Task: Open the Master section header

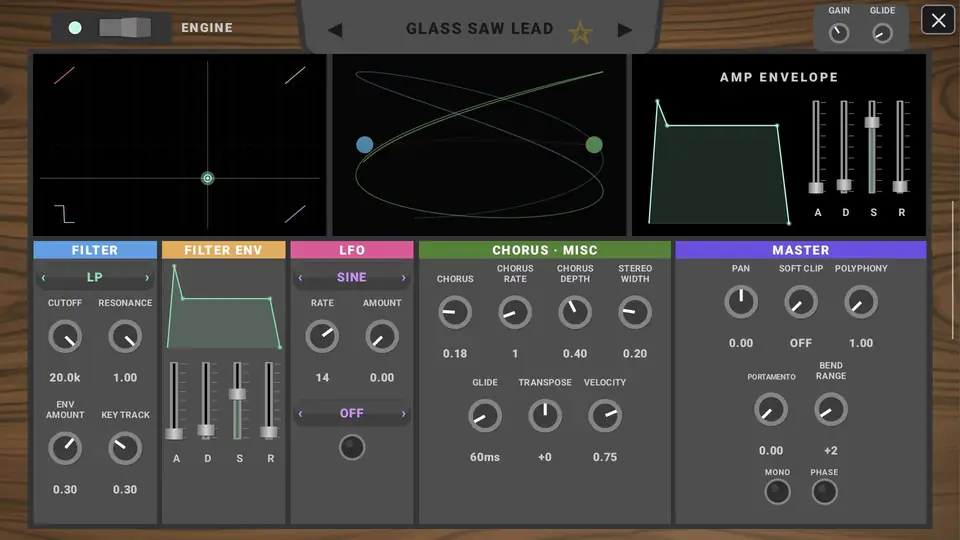Action: coord(801,250)
